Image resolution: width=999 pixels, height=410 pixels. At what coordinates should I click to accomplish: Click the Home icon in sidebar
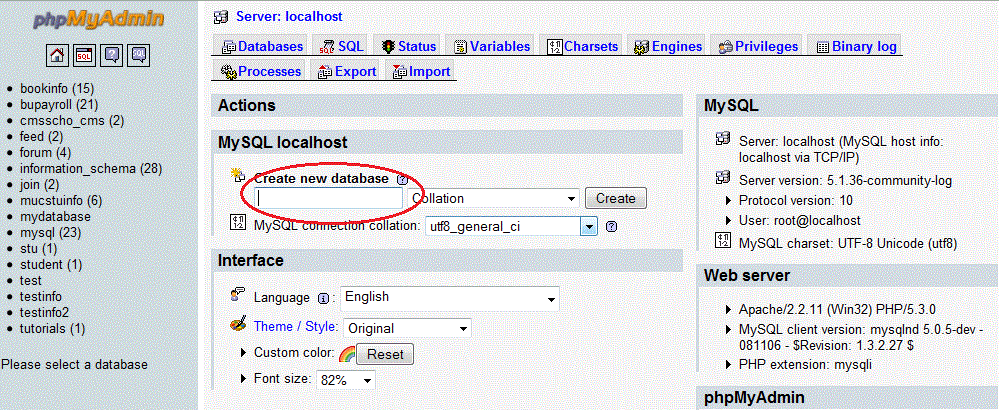57,55
